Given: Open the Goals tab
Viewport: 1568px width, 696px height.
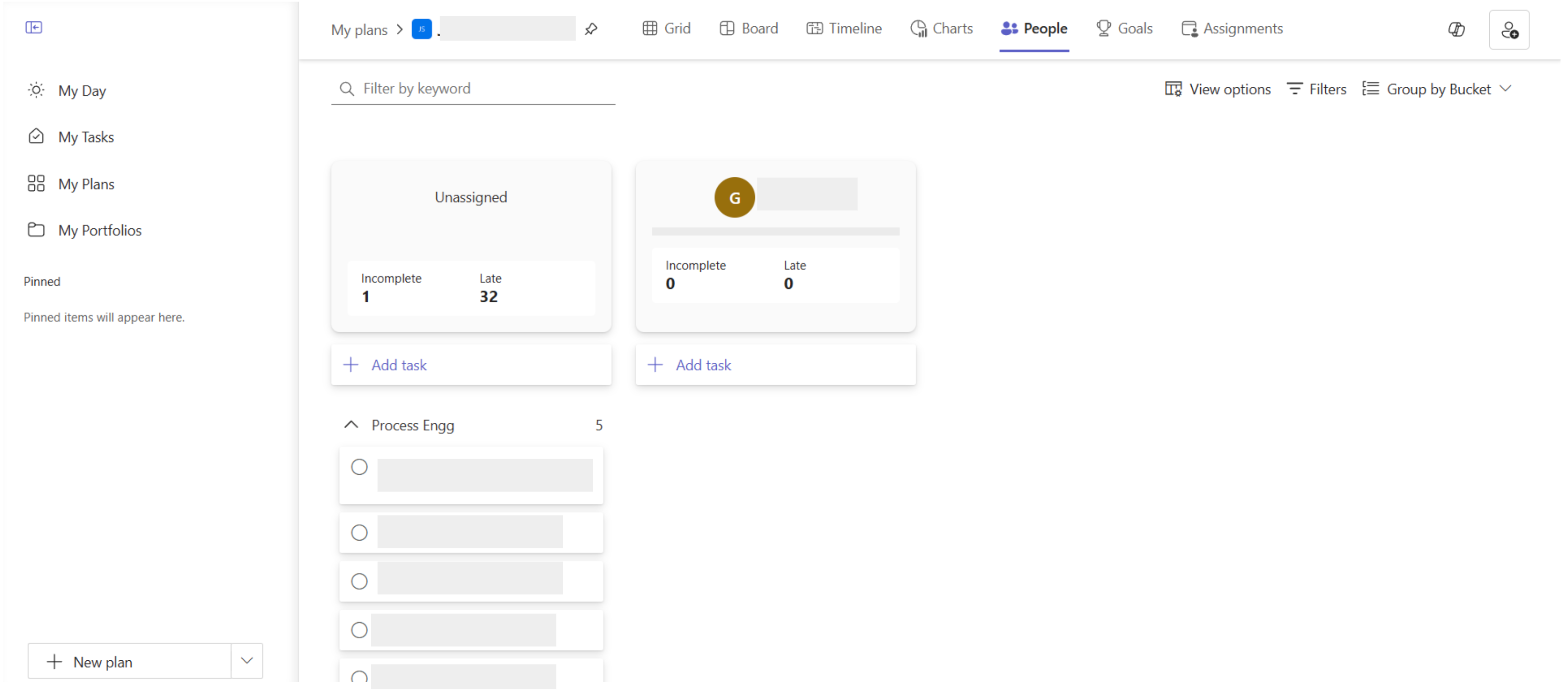Looking at the screenshot, I should 1124,29.
